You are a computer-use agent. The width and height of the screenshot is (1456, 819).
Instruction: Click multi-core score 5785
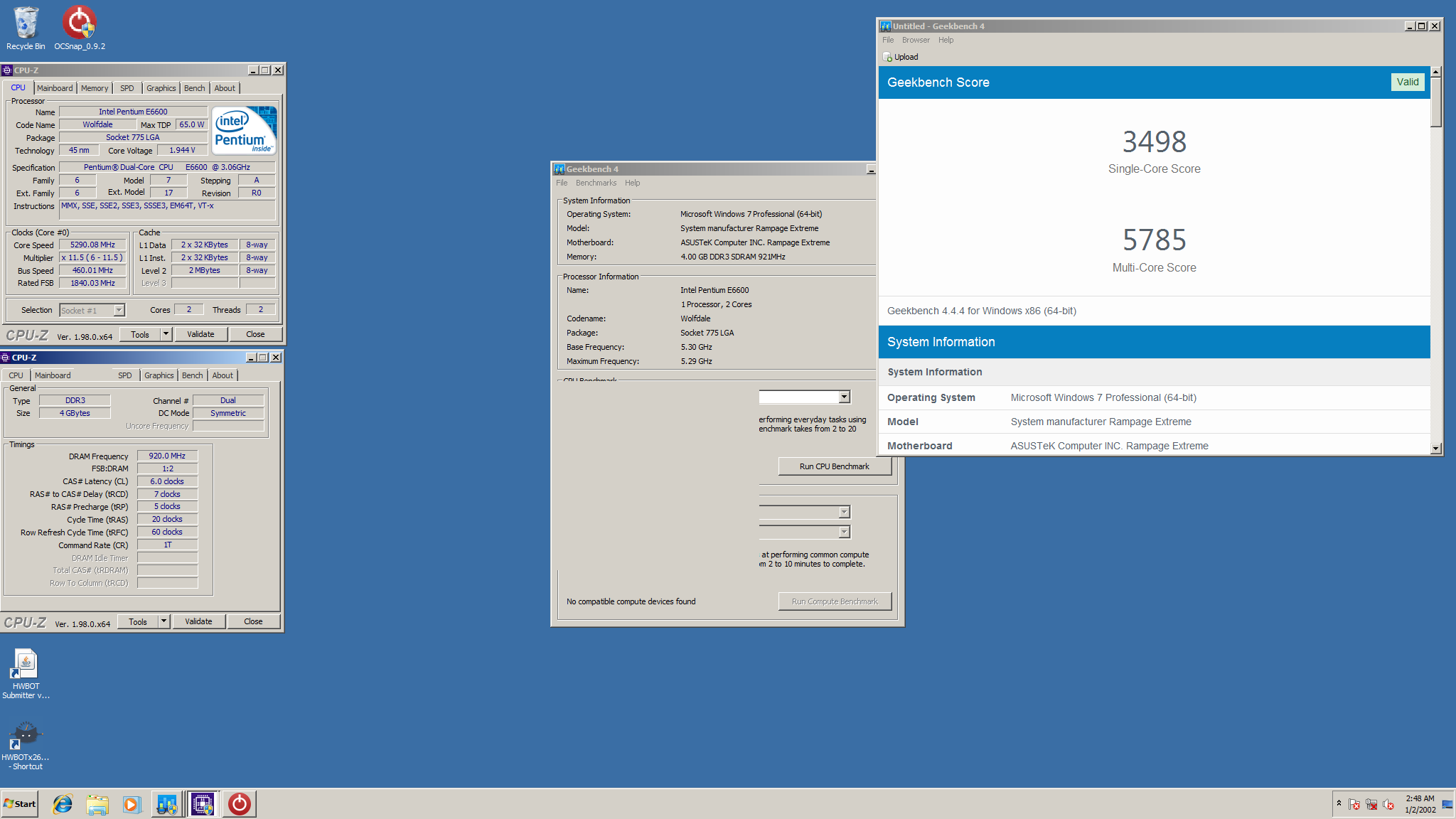[1154, 240]
